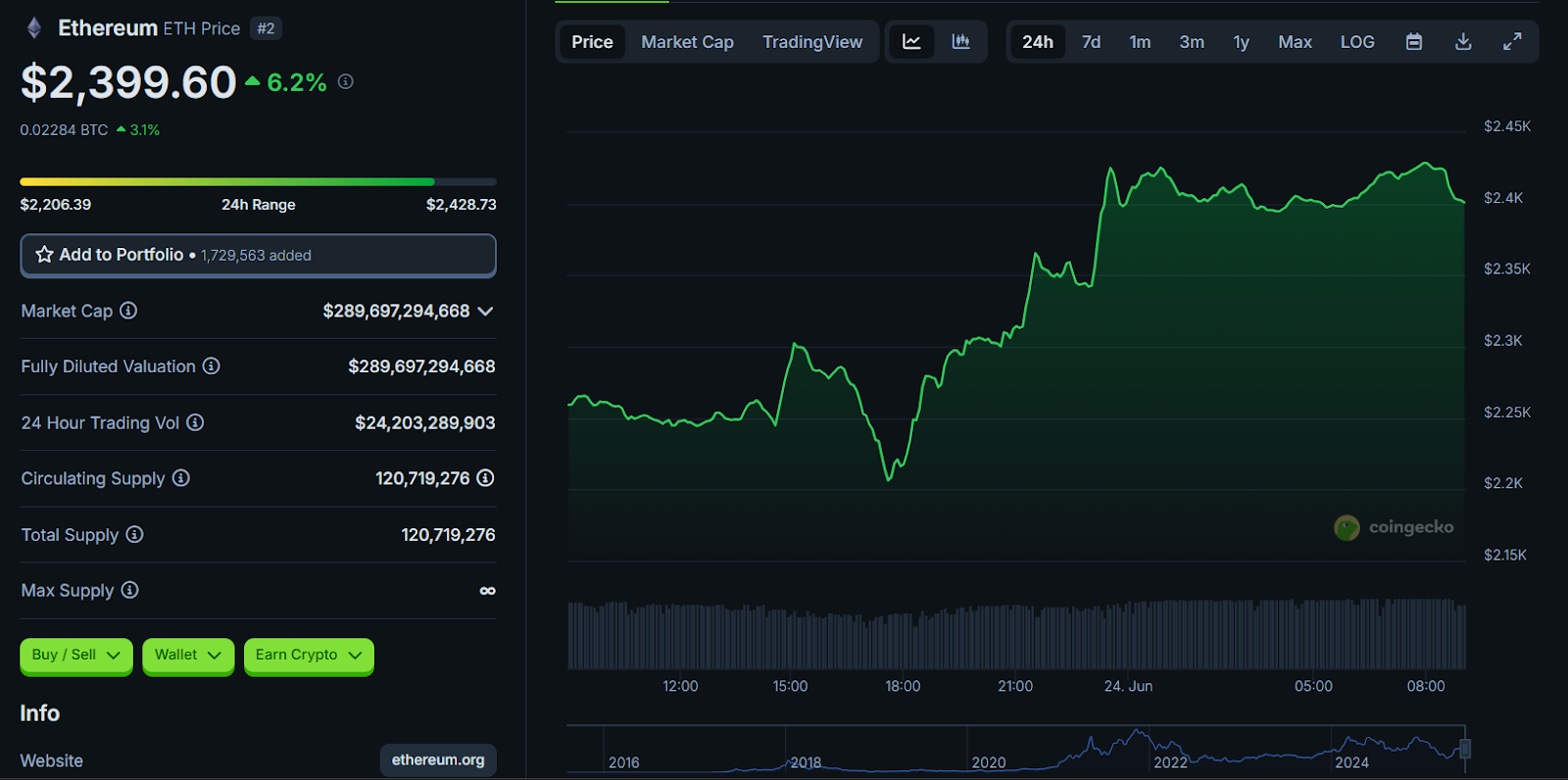Click the 2024 navigator year label
The height and width of the screenshot is (780, 1568).
coord(1351,762)
